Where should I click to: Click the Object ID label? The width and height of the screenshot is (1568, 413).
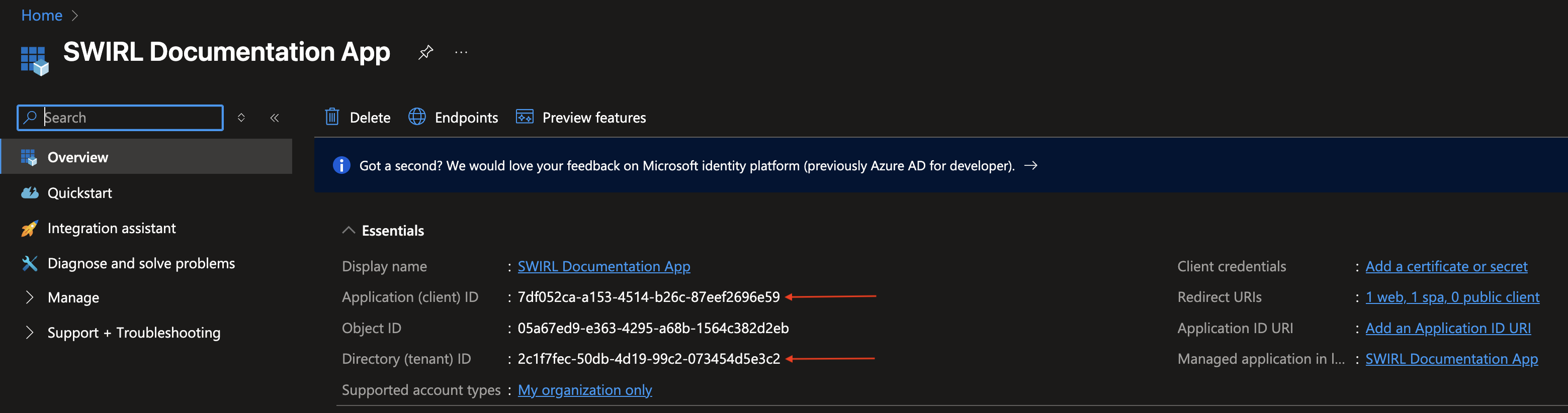click(371, 328)
